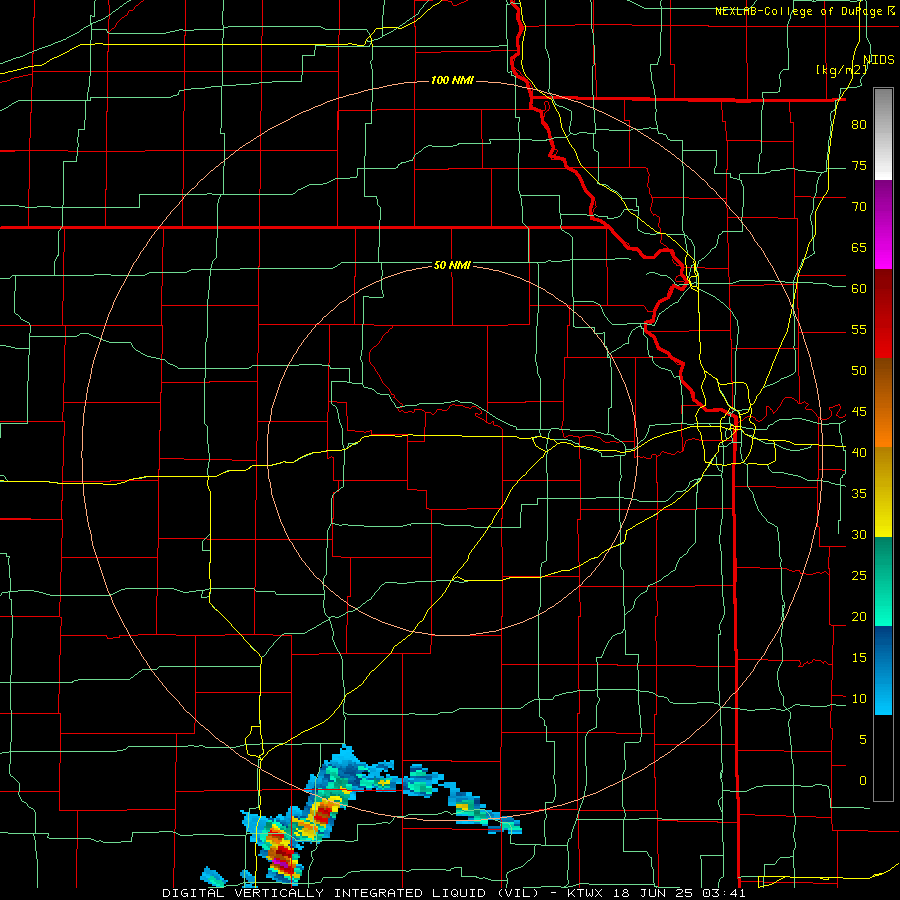Select the 25 value on the VIL scale

click(x=859, y=575)
